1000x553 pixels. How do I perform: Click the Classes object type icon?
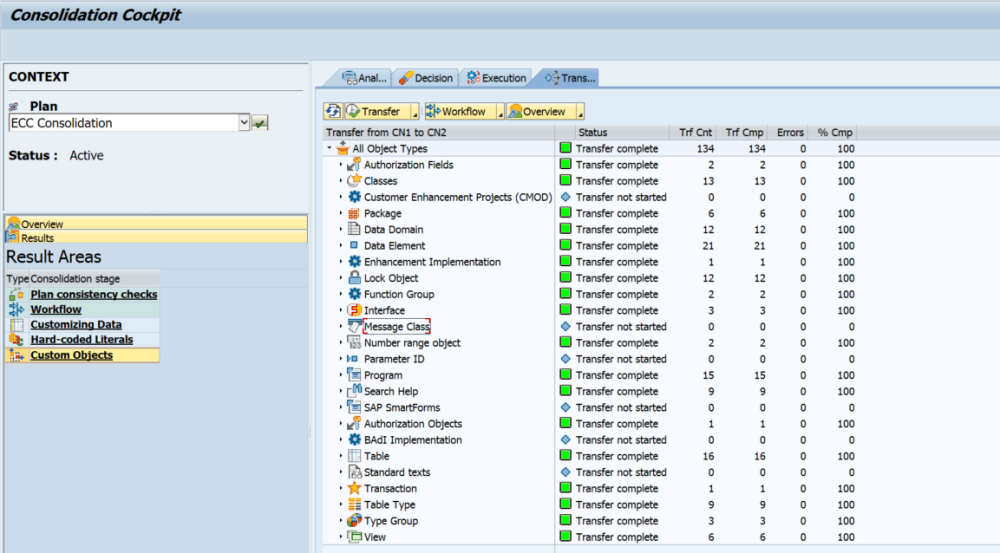354,181
